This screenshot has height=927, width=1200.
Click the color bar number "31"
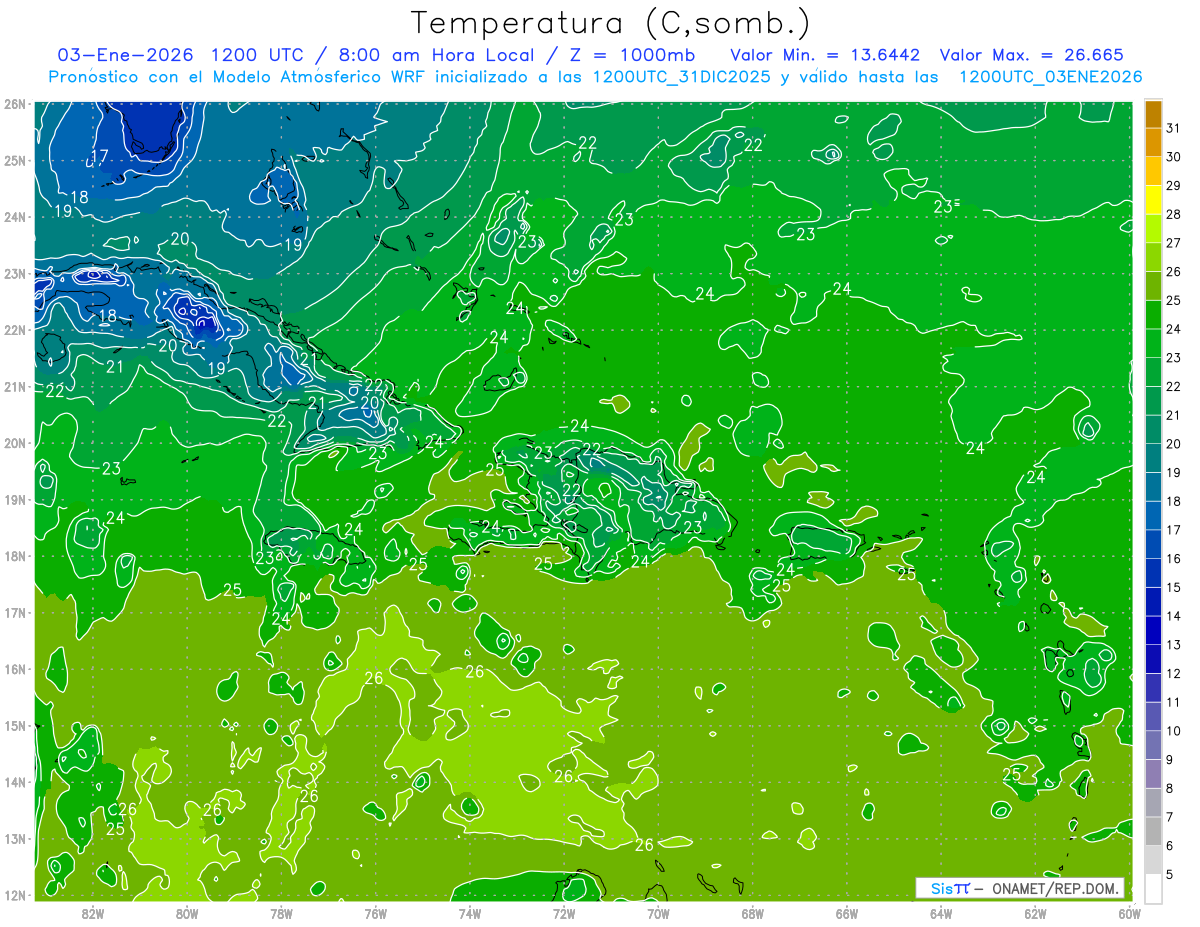click(x=1174, y=128)
